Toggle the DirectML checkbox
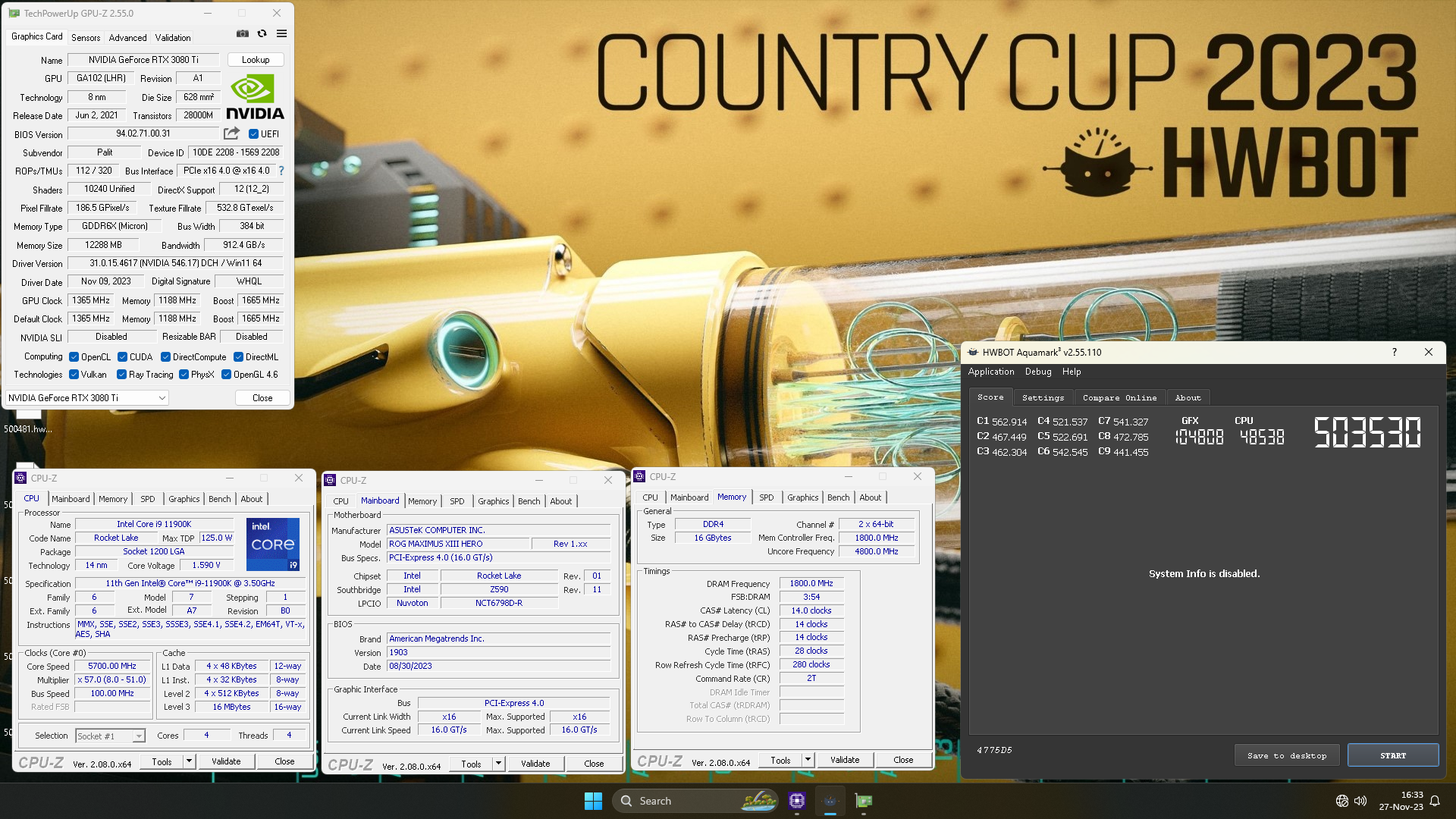1456x819 pixels. tap(238, 357)
